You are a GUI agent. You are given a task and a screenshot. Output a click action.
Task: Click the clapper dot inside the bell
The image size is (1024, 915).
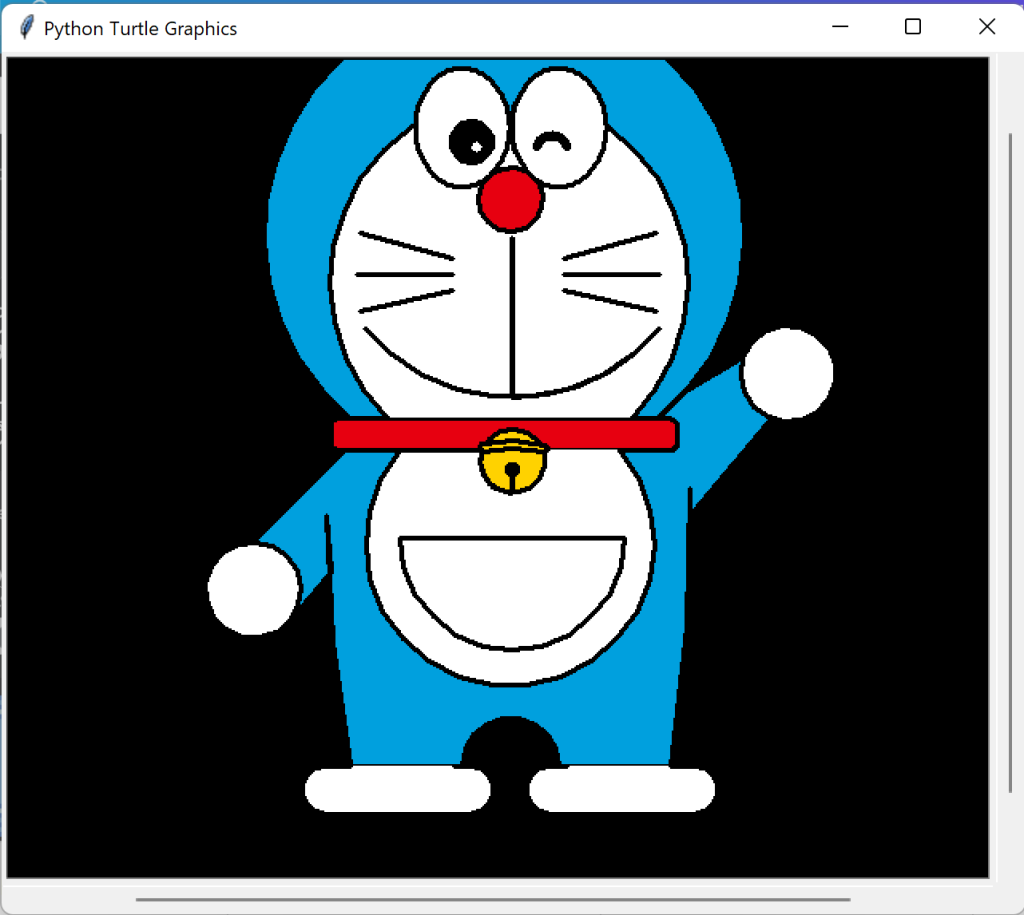(x=512, y=470)
